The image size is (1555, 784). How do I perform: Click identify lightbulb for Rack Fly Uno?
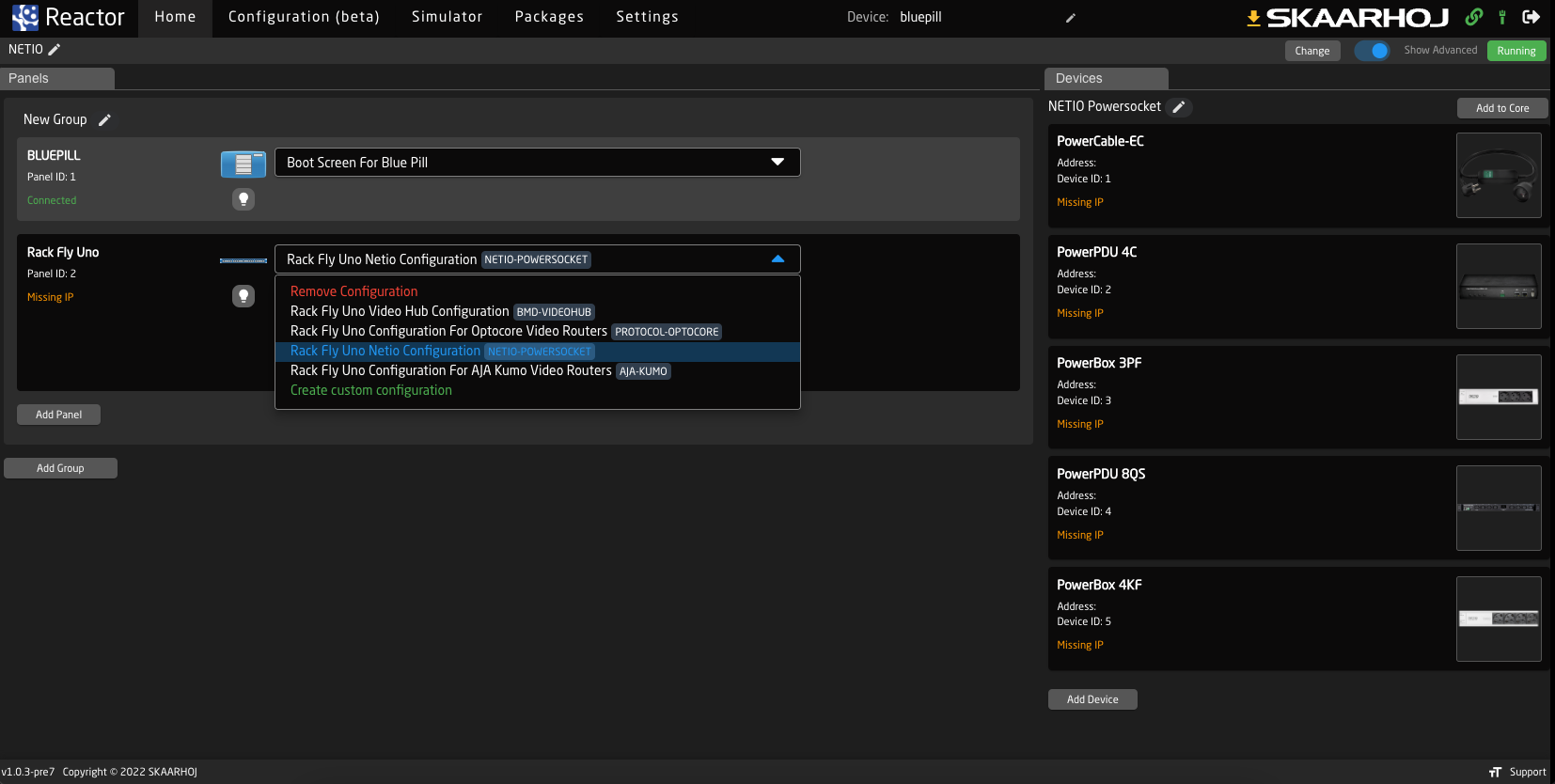pos(243,296)
